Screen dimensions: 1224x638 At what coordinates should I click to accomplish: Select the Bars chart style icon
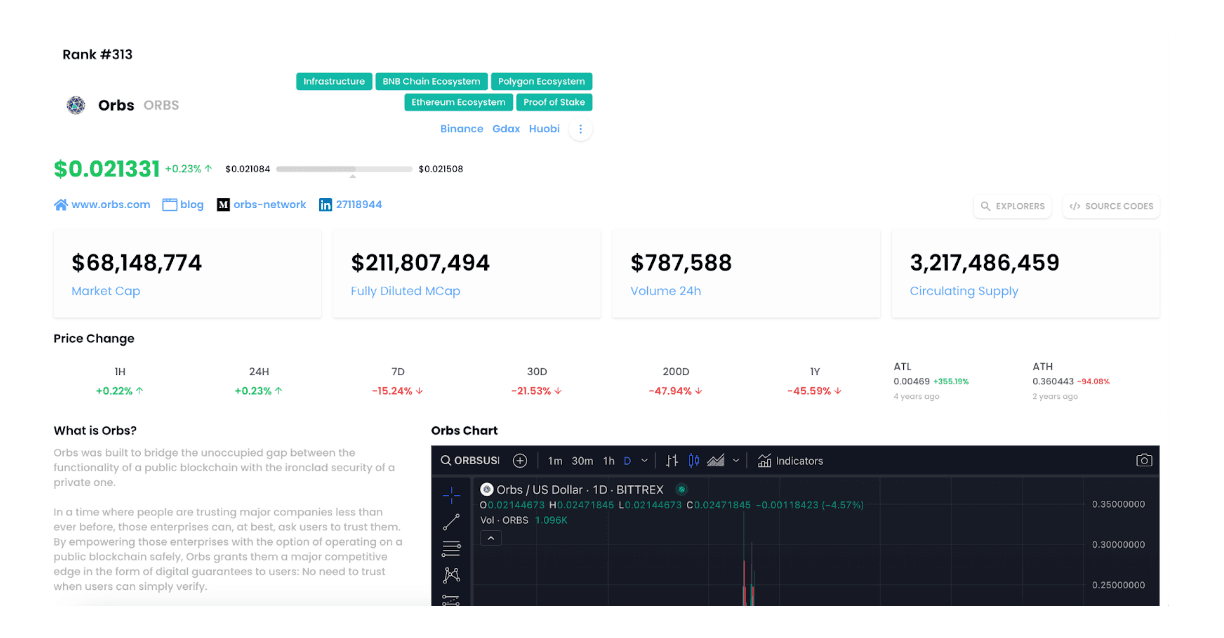point(672,461)
